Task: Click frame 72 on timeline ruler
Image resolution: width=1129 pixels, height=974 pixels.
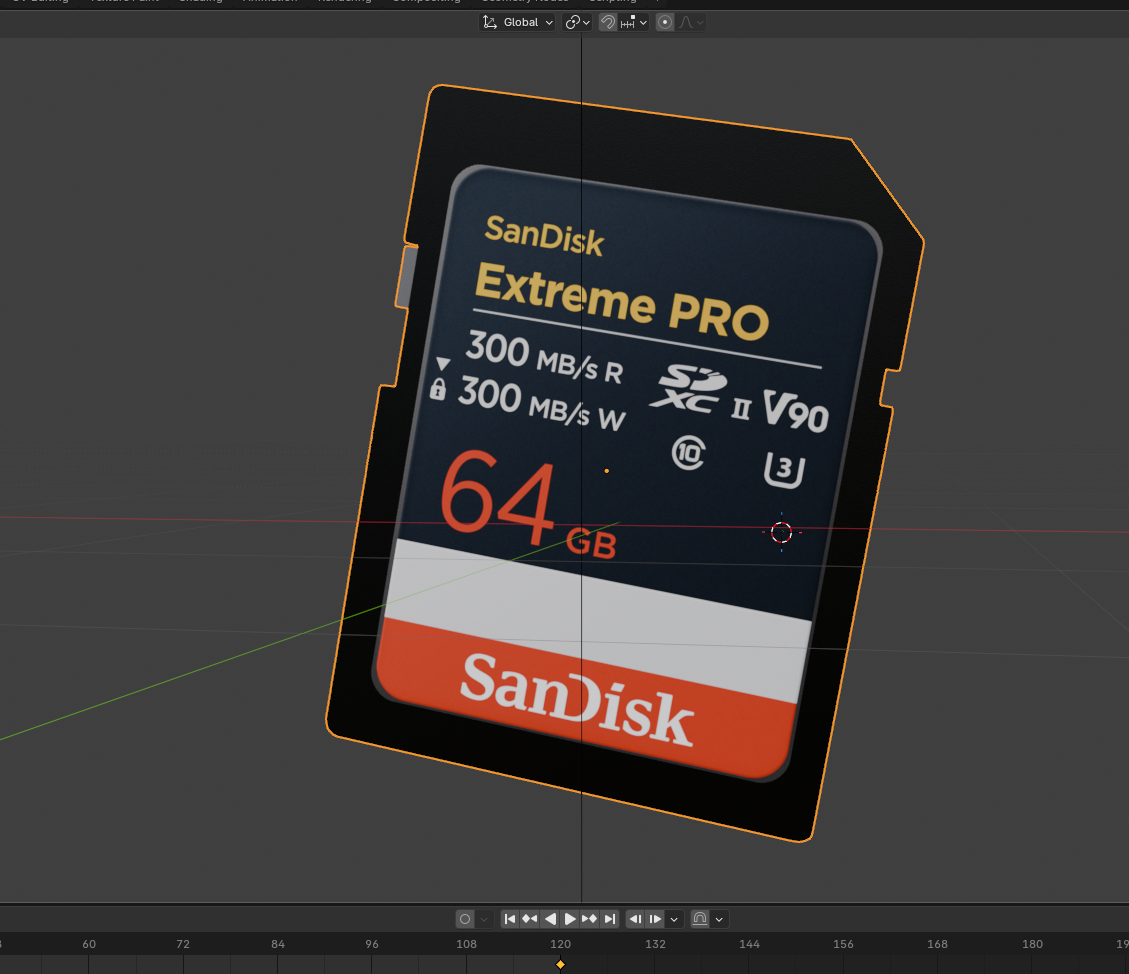Action: tap(183, 944)
